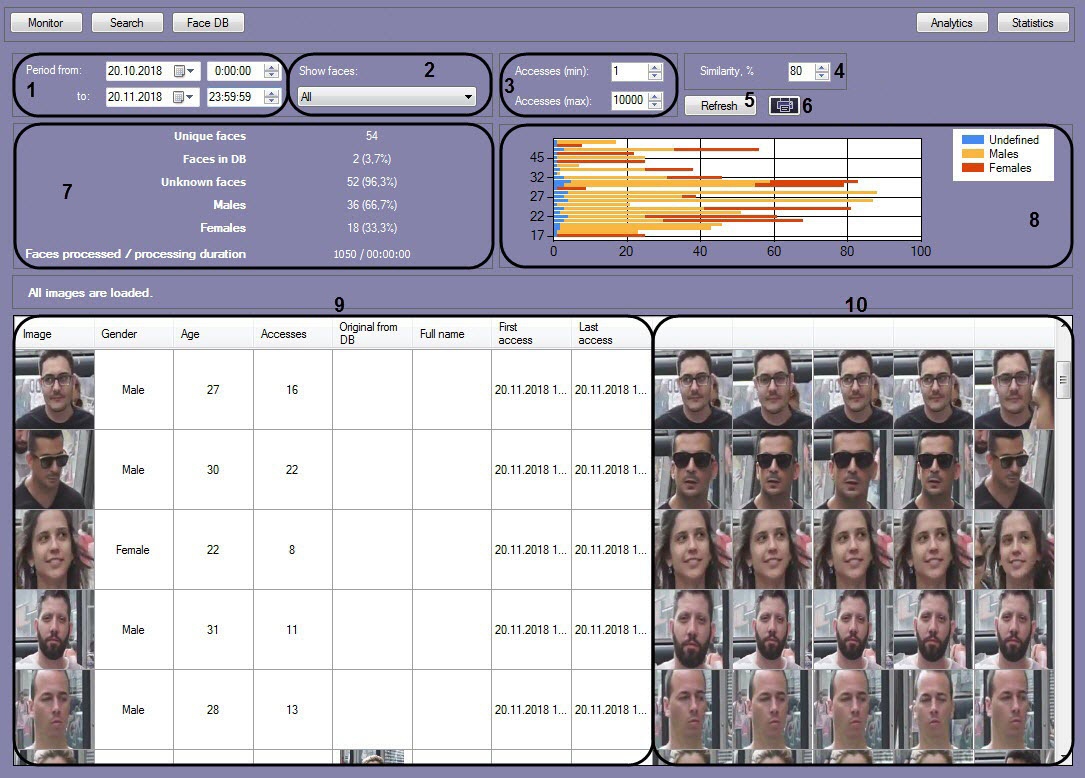Increment the Accesses (min) value
Screen dimensions: 1085x778
(655, 67)
